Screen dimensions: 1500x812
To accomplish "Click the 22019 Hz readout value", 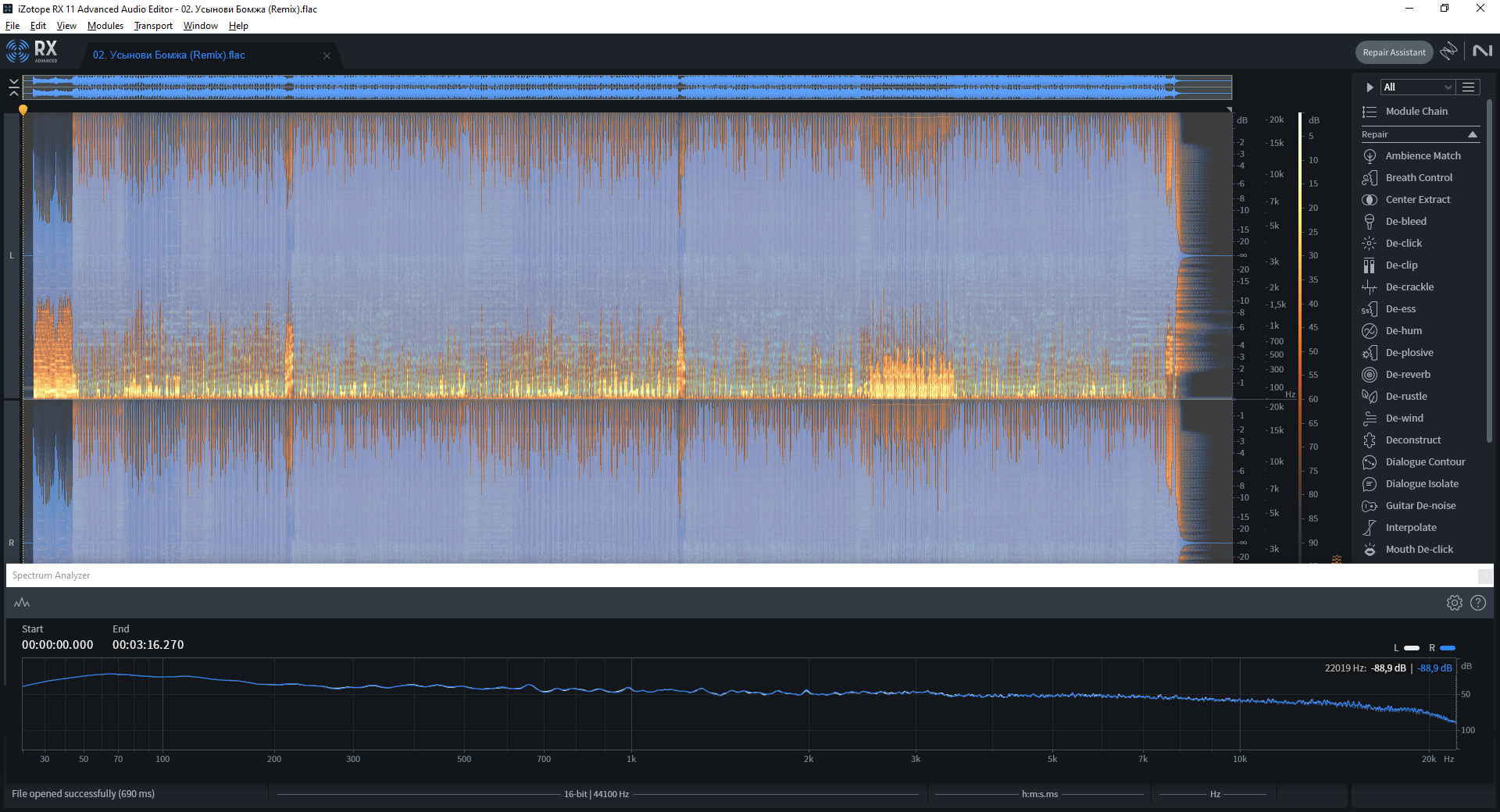I will click(1345, 668).
